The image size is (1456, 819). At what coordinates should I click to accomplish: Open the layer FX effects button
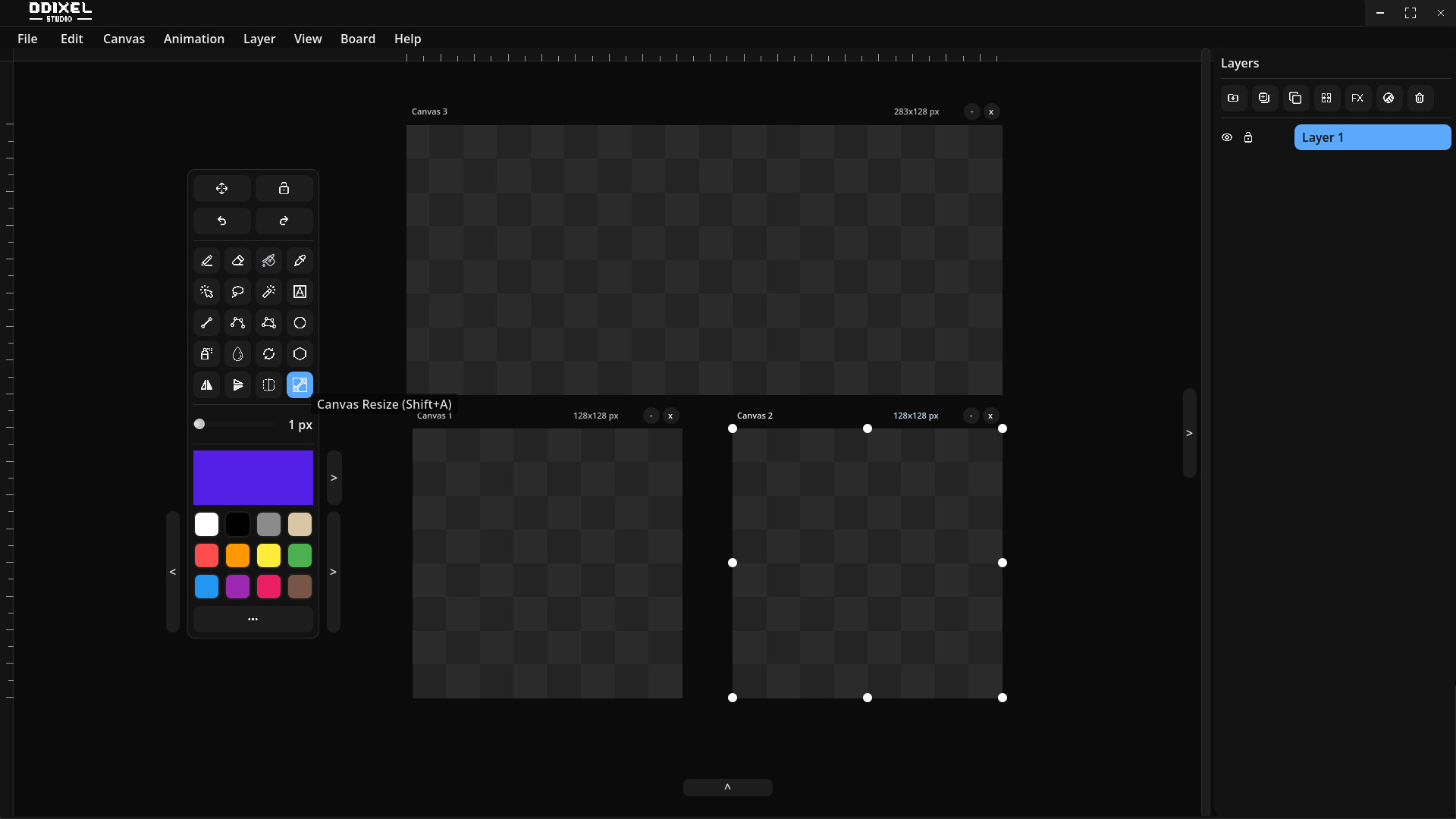1357,98
